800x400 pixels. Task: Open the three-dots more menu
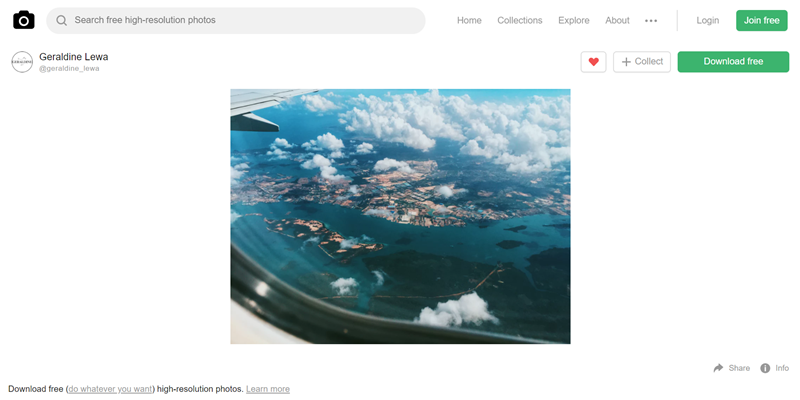[651, 21]
